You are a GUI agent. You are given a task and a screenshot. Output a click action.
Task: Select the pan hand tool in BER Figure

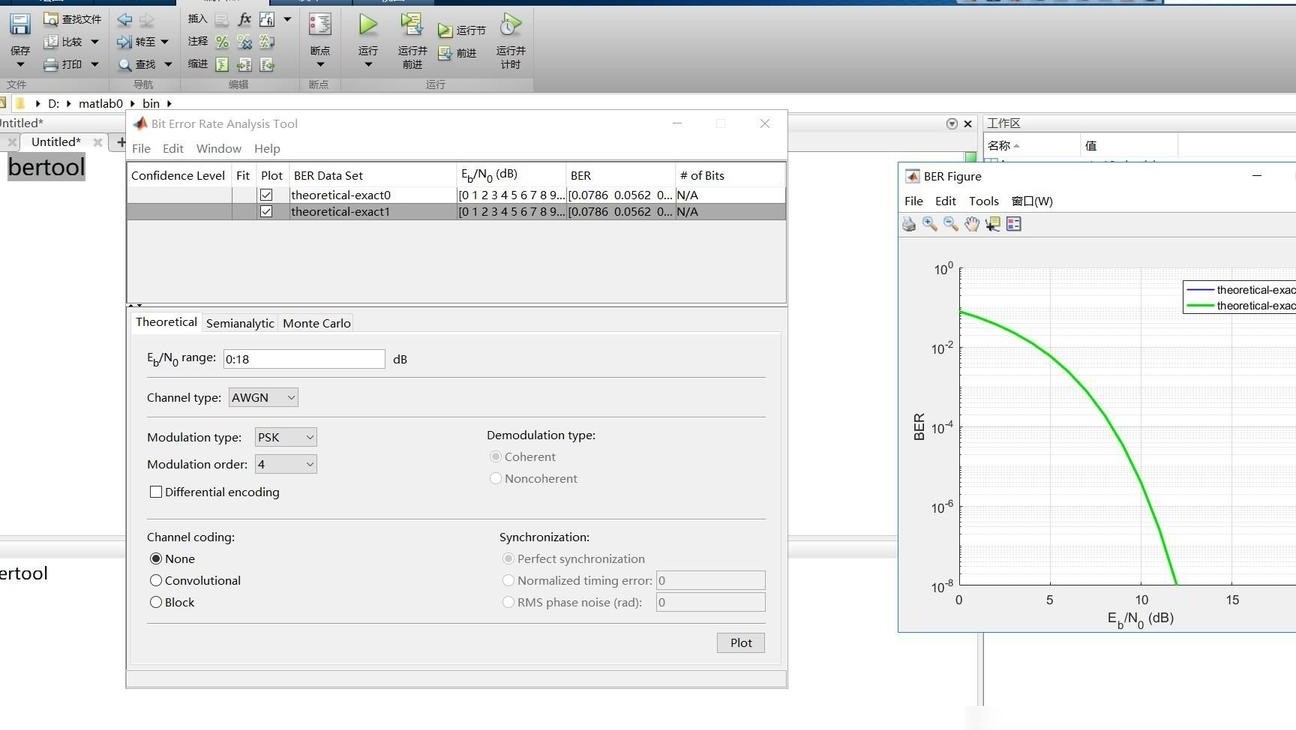[x=972, y=224]
